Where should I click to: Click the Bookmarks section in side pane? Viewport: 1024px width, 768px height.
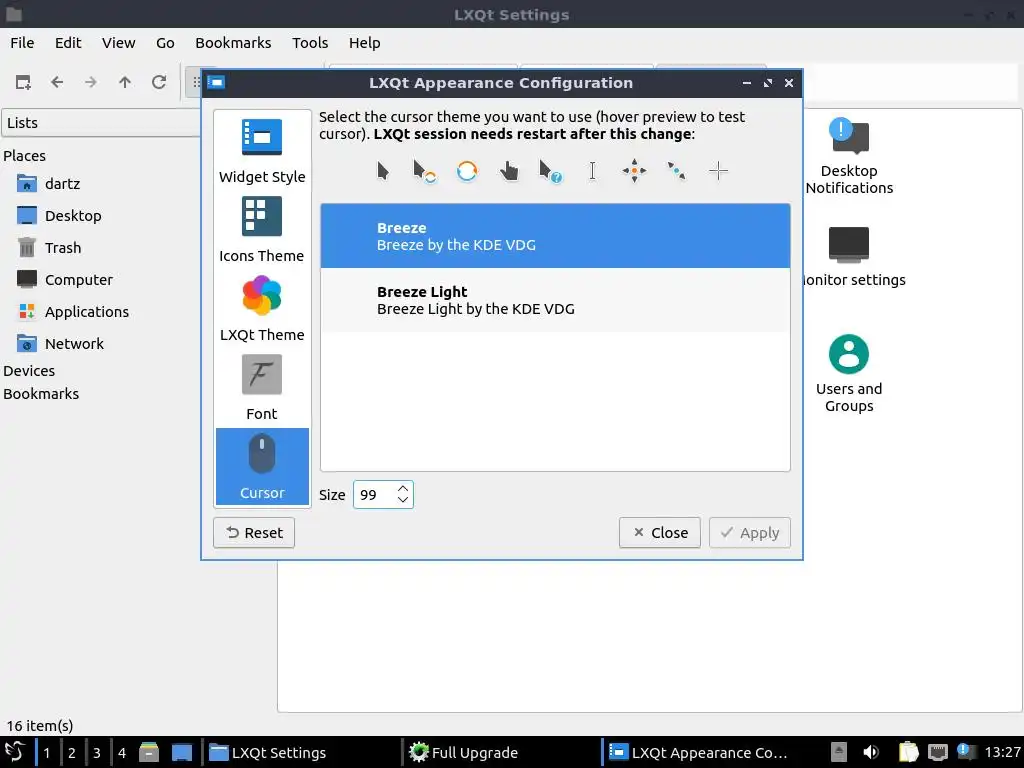(x=41, y=394)
